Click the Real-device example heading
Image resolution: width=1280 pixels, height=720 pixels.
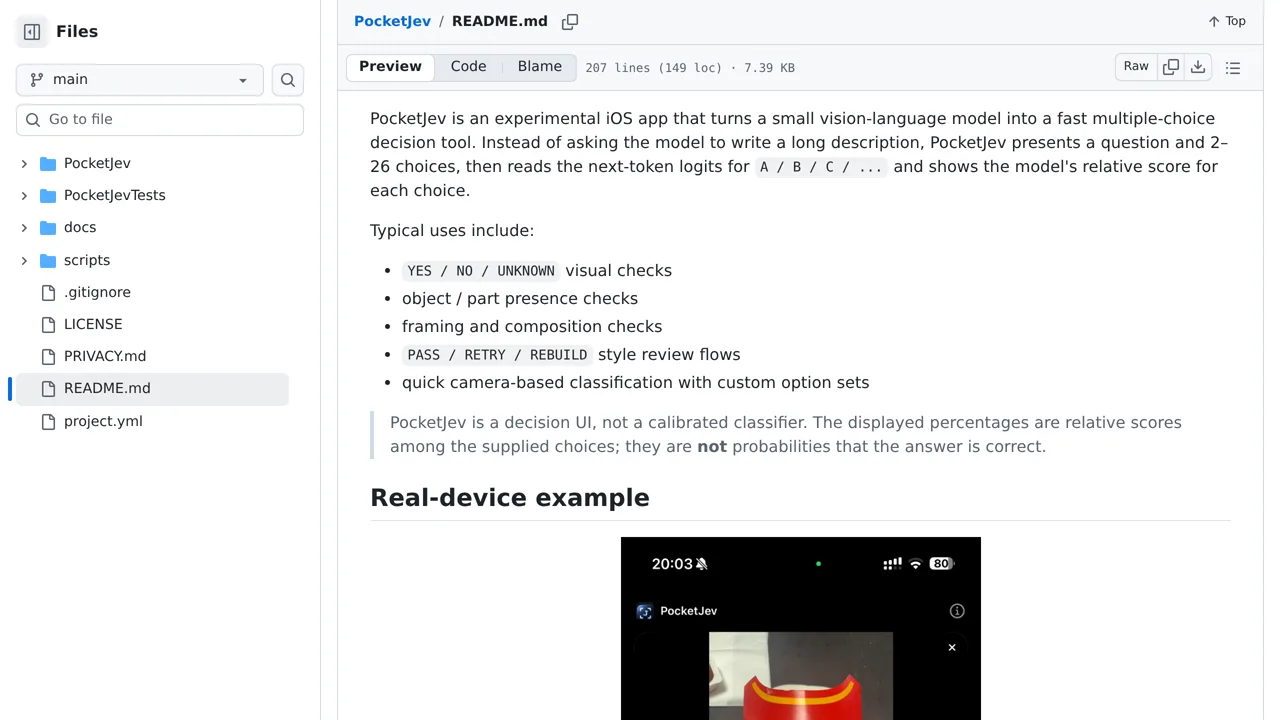[x=510, y=498]
